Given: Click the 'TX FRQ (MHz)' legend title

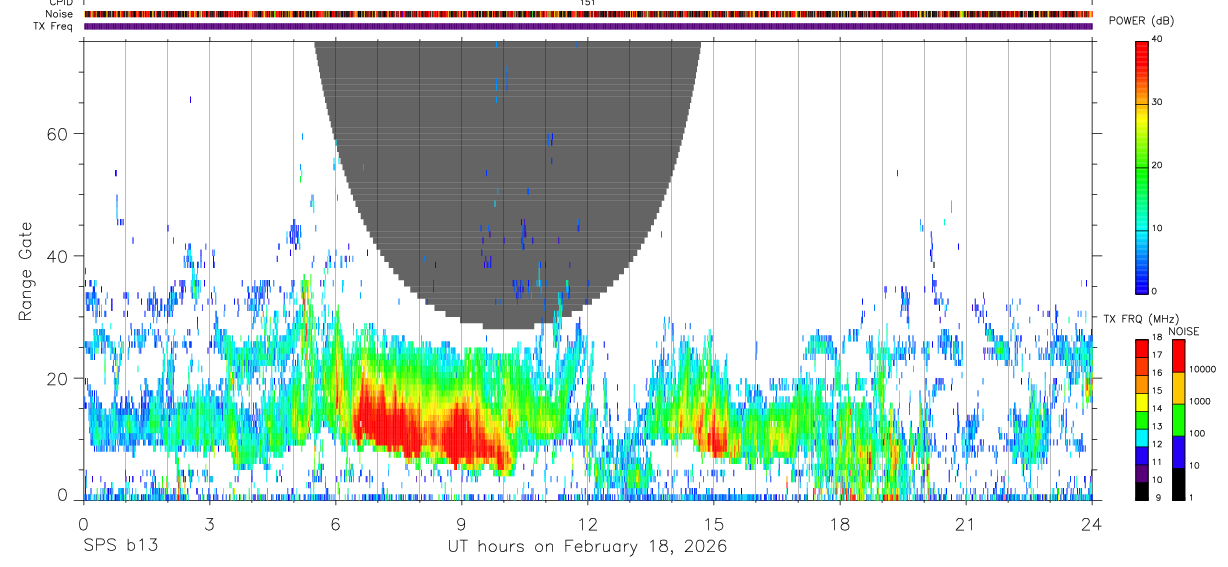Looking at the screenshot, I should 1140,318.
